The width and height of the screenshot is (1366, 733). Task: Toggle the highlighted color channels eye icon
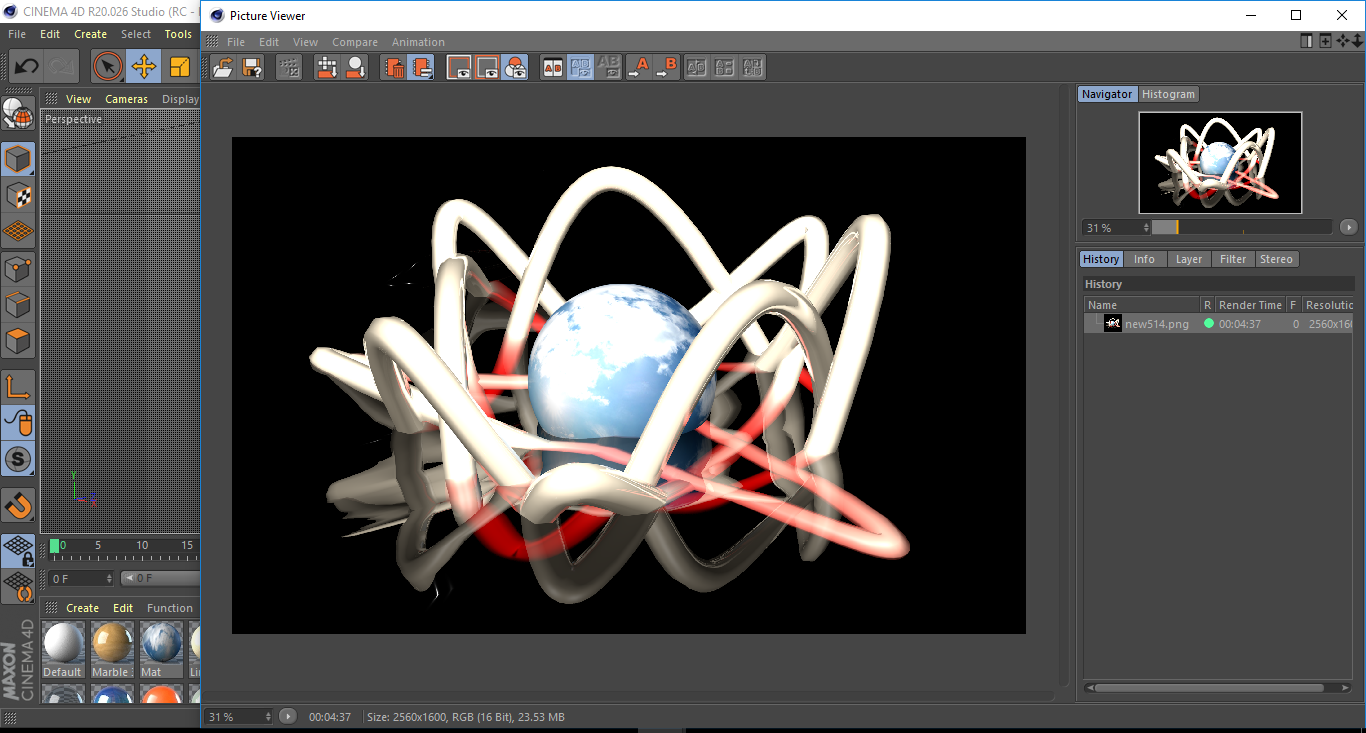[515, 68]
